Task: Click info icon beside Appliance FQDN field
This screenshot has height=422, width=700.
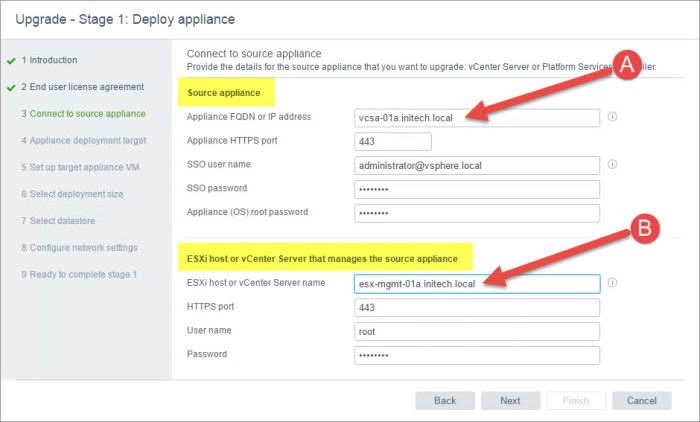Action: click(x=612, y=117)
